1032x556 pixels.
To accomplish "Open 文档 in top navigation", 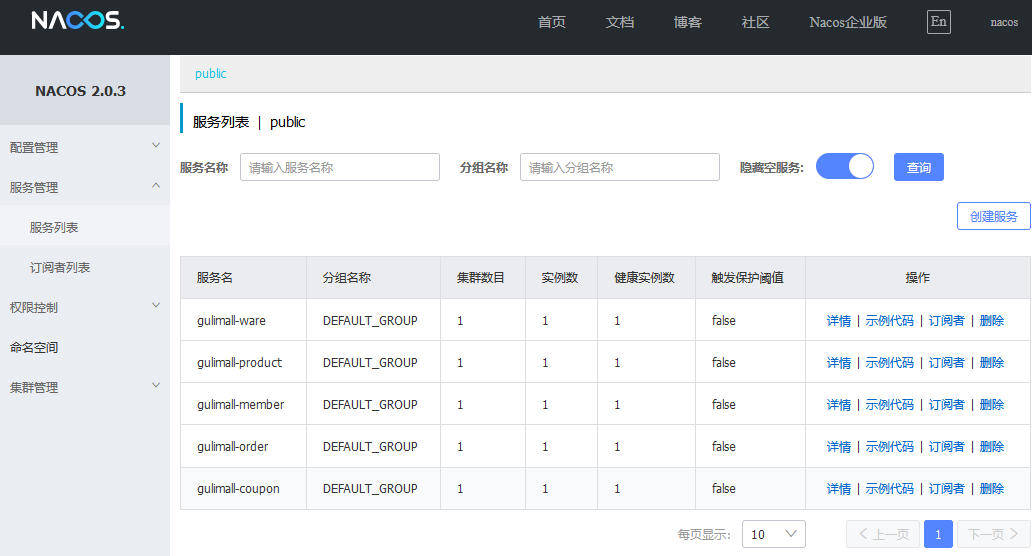I will pyautogui.click(x=619, y=22).
